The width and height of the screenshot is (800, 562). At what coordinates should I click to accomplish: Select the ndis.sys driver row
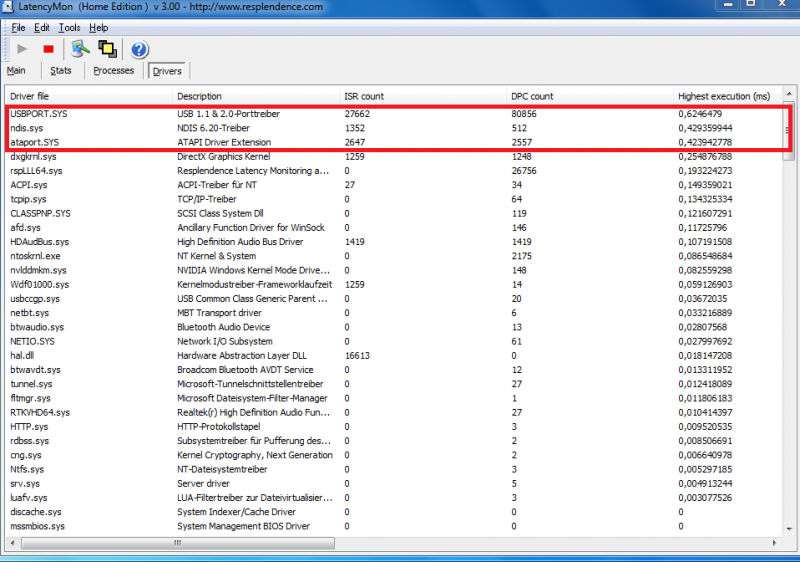pos(393,128)
